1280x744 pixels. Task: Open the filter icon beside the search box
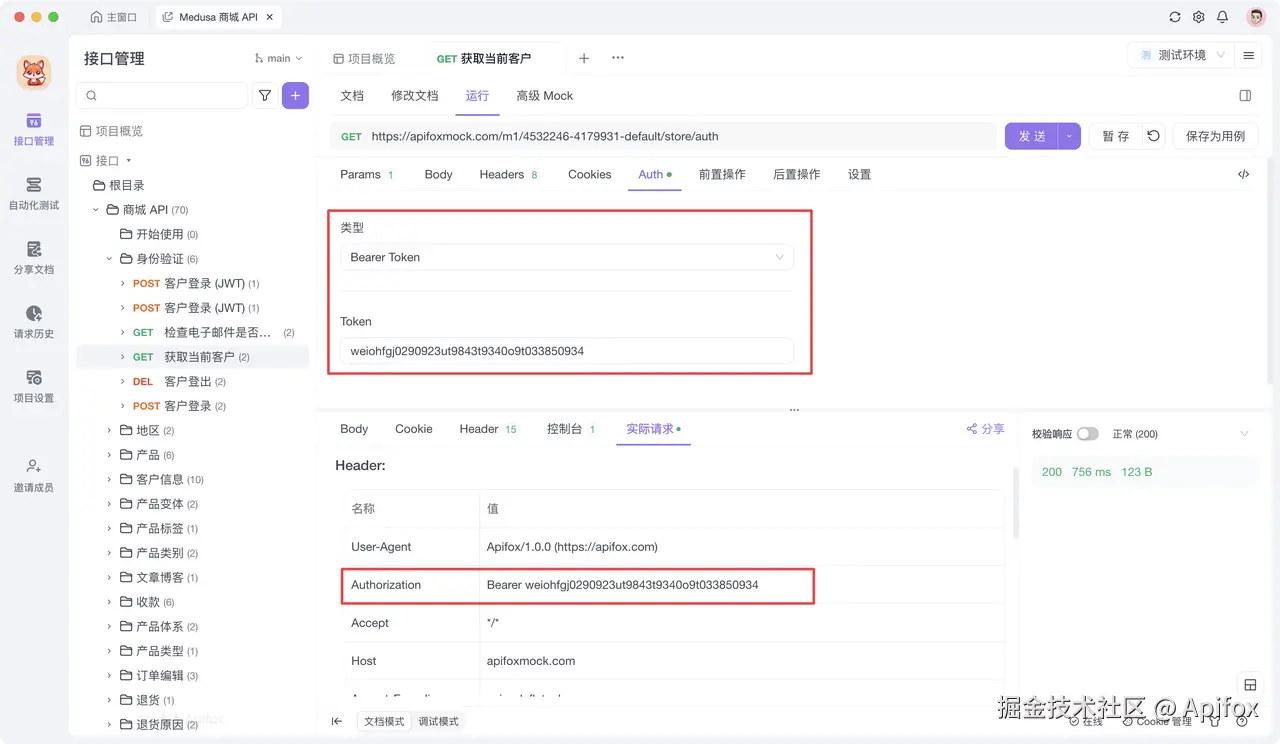266,95
